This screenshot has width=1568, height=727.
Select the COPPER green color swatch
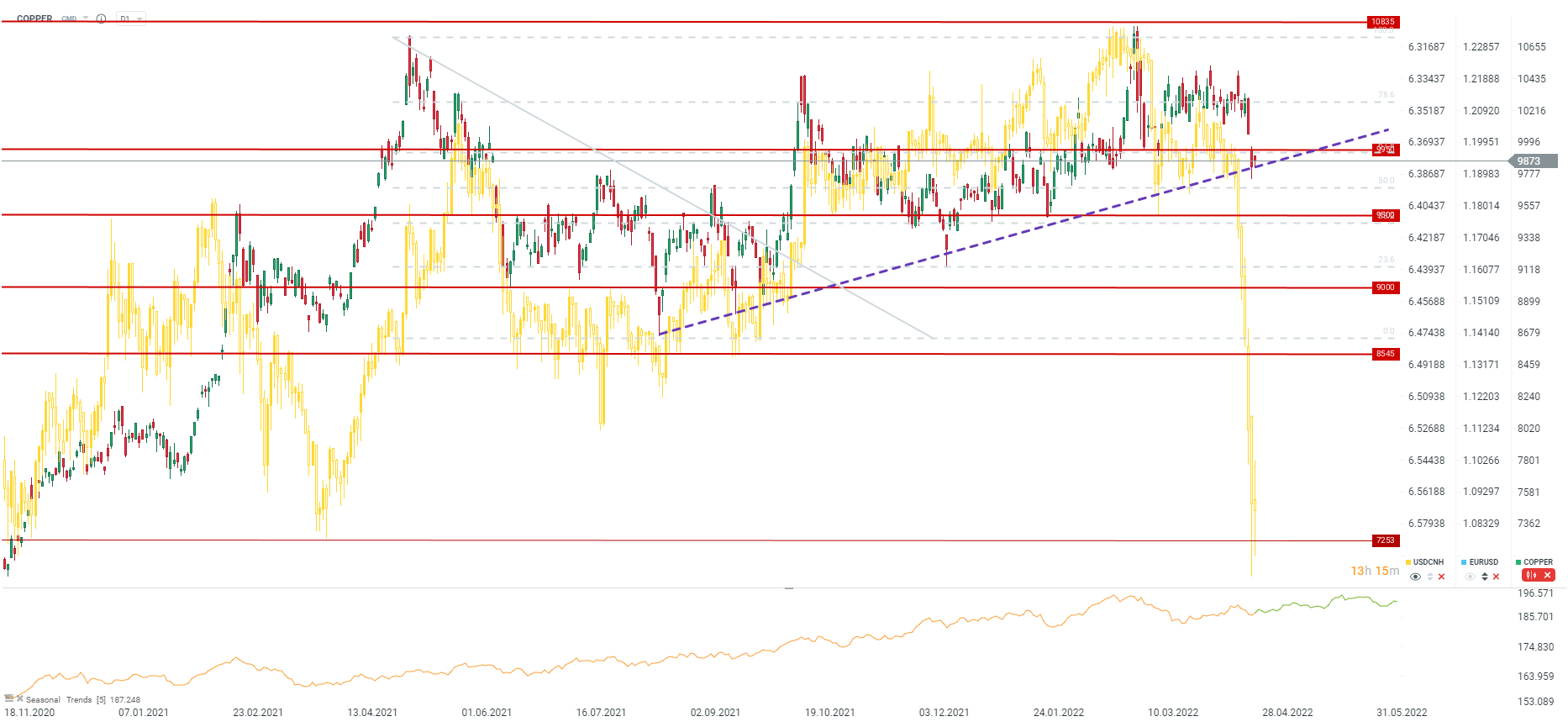[x=1519, y=562]
